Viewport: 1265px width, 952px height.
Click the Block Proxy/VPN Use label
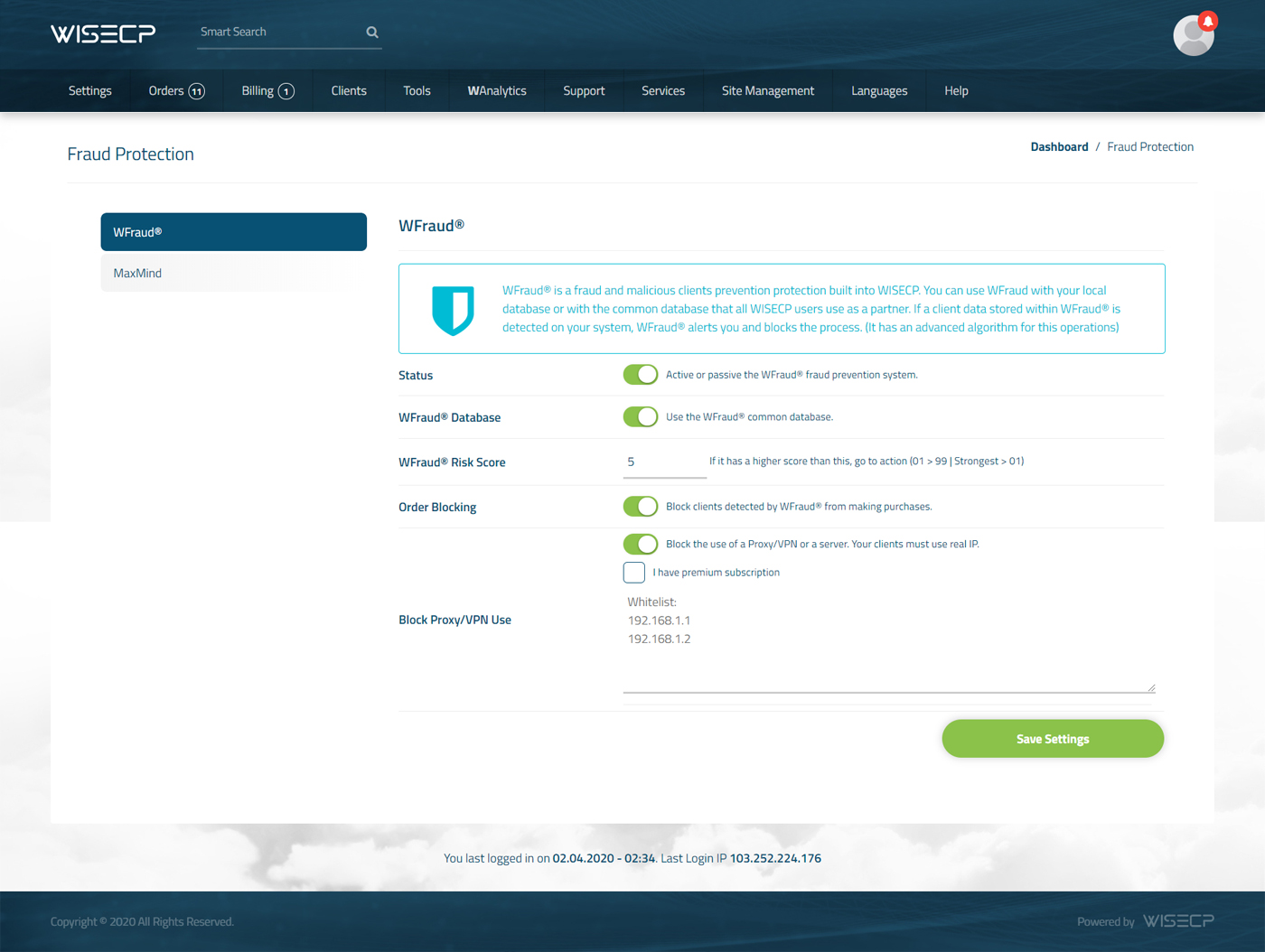tap(454, 621)
